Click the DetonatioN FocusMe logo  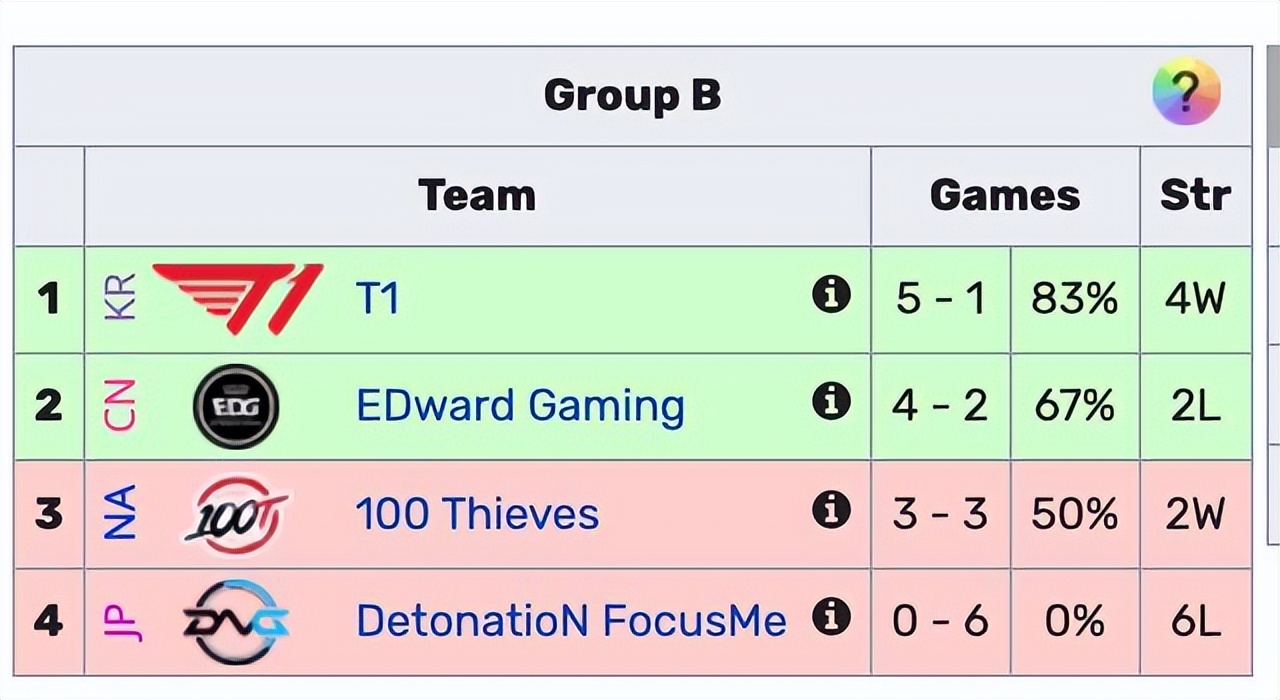tap(235, 620)
